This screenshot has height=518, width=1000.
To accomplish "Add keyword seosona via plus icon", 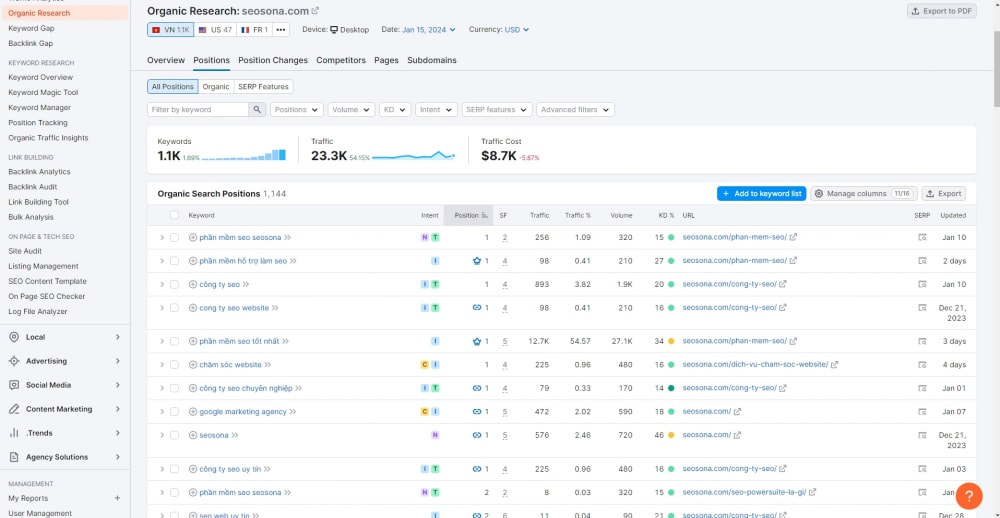I will pos(193,435).
